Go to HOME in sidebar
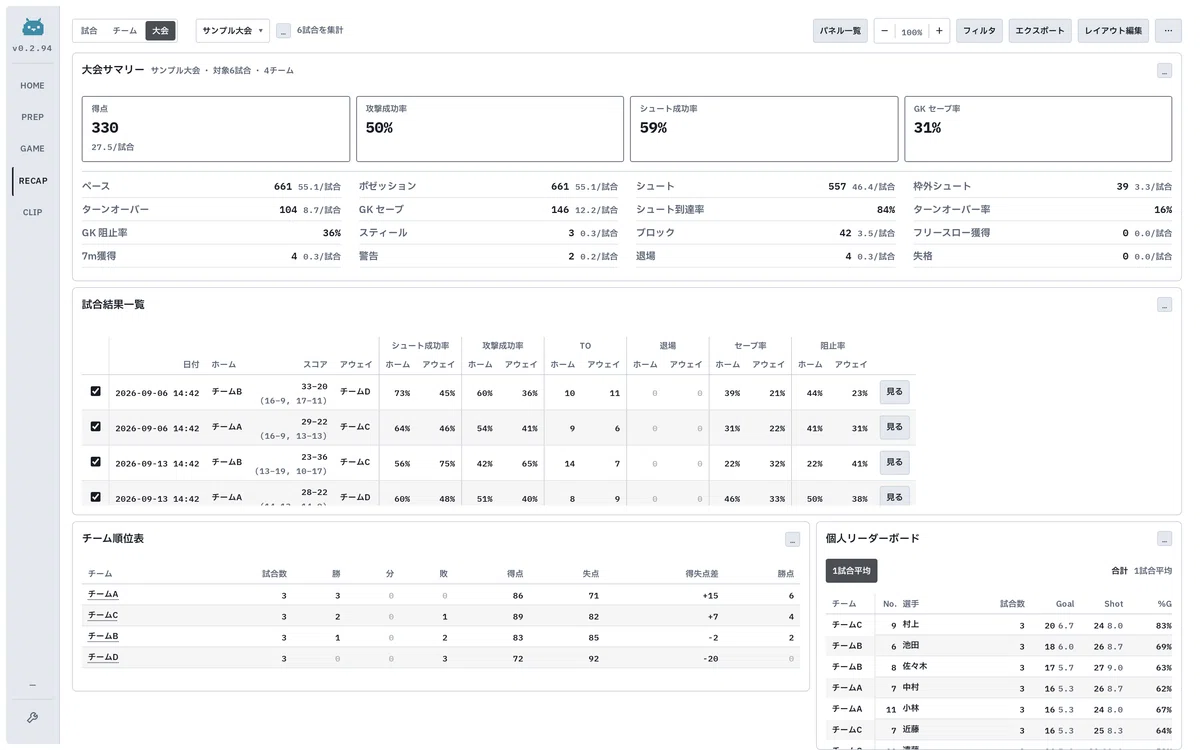The width and height of the screenshot is (1200, 750). [32, 86]
